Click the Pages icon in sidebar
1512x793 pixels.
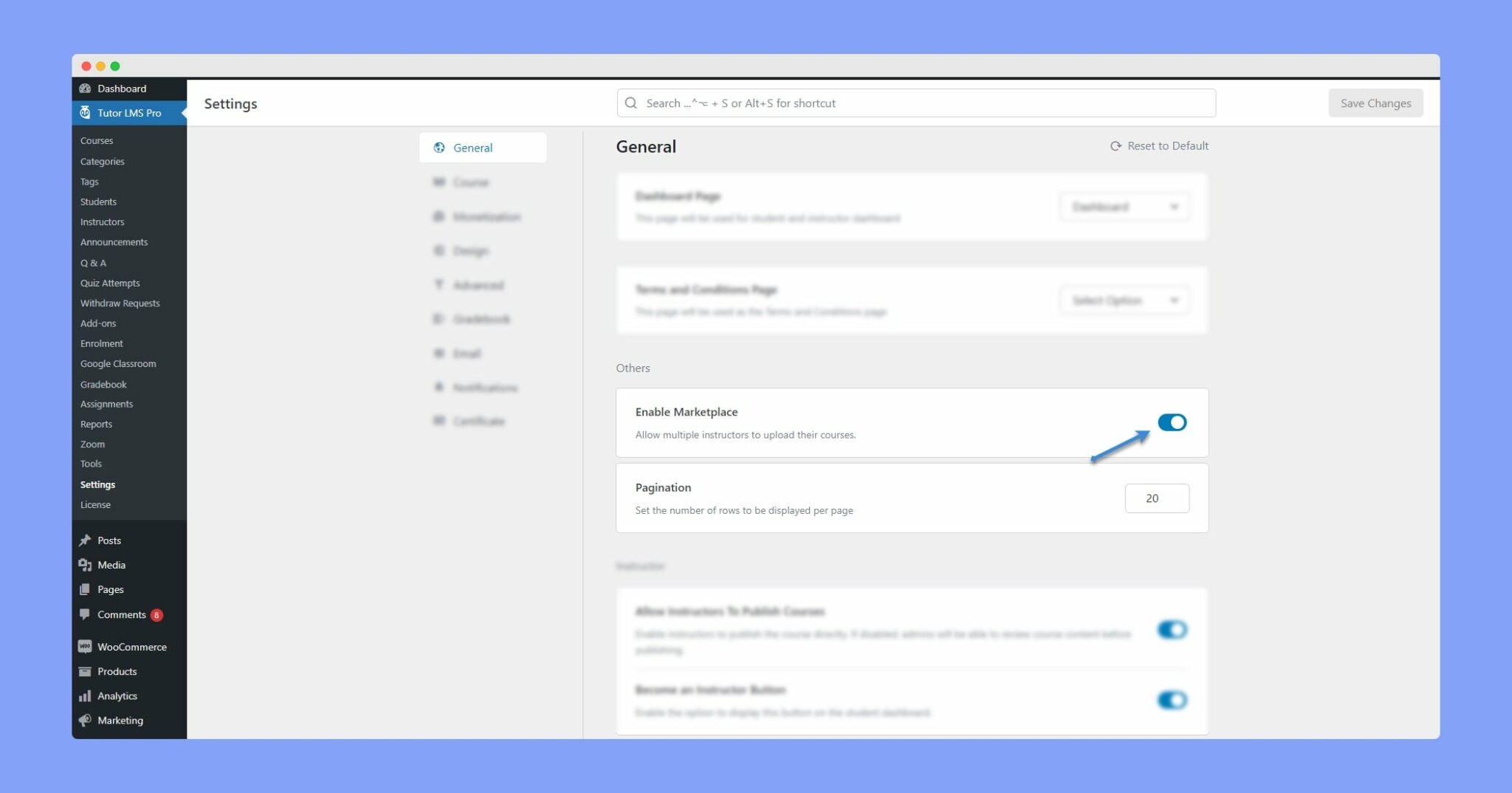(x=85, y=589)
